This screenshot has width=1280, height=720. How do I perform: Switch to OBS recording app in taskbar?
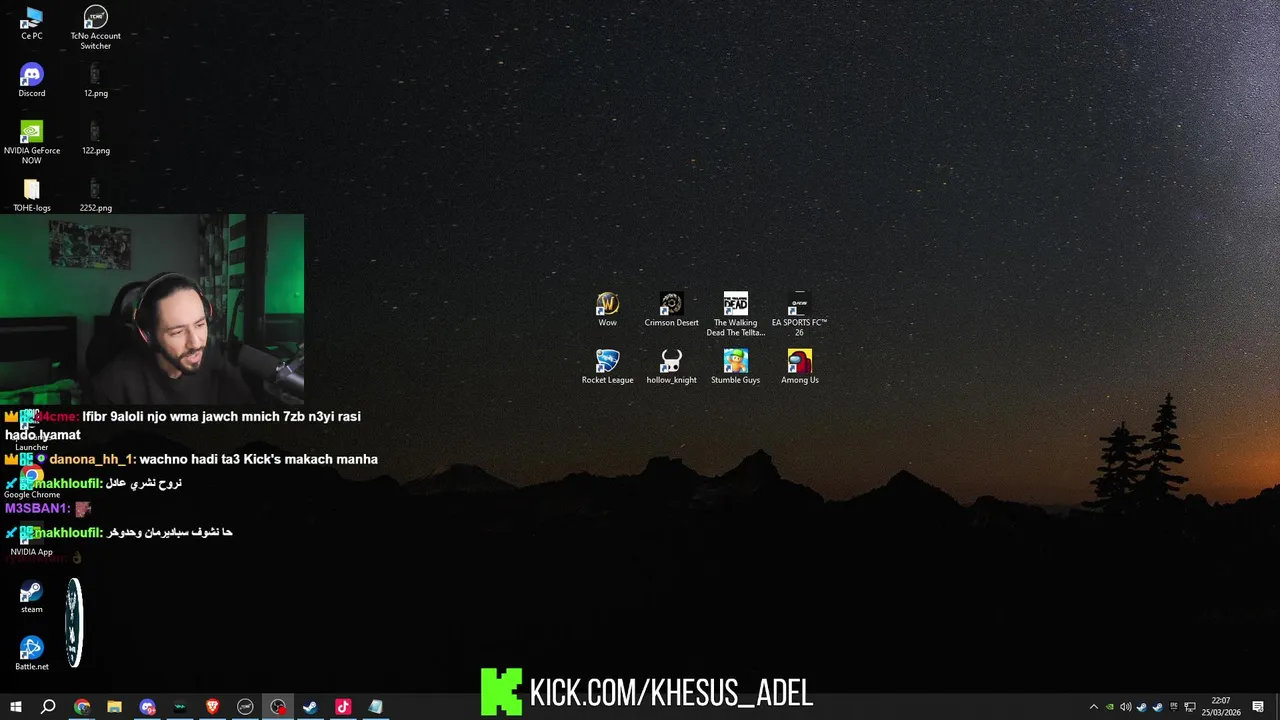pyautogui.click(x=278, y=707)
